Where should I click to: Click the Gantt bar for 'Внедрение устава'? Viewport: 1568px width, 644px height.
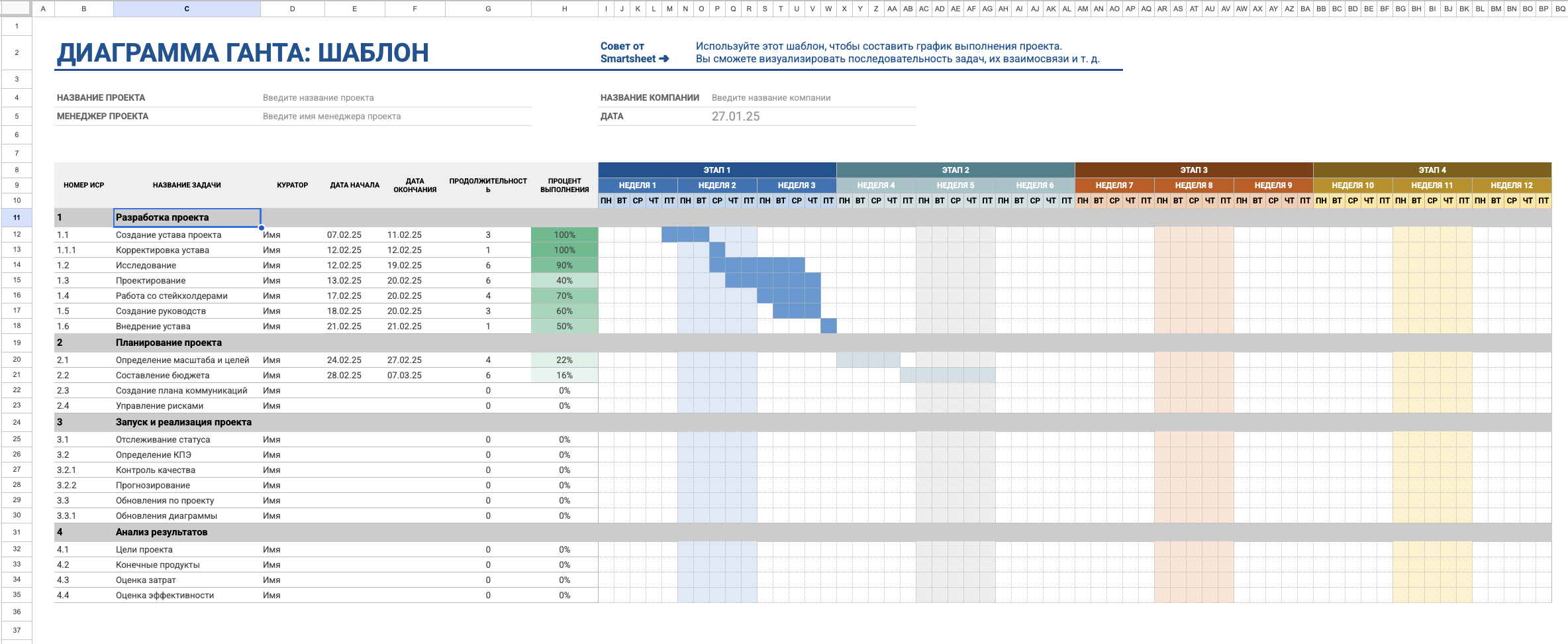point(828,327)
